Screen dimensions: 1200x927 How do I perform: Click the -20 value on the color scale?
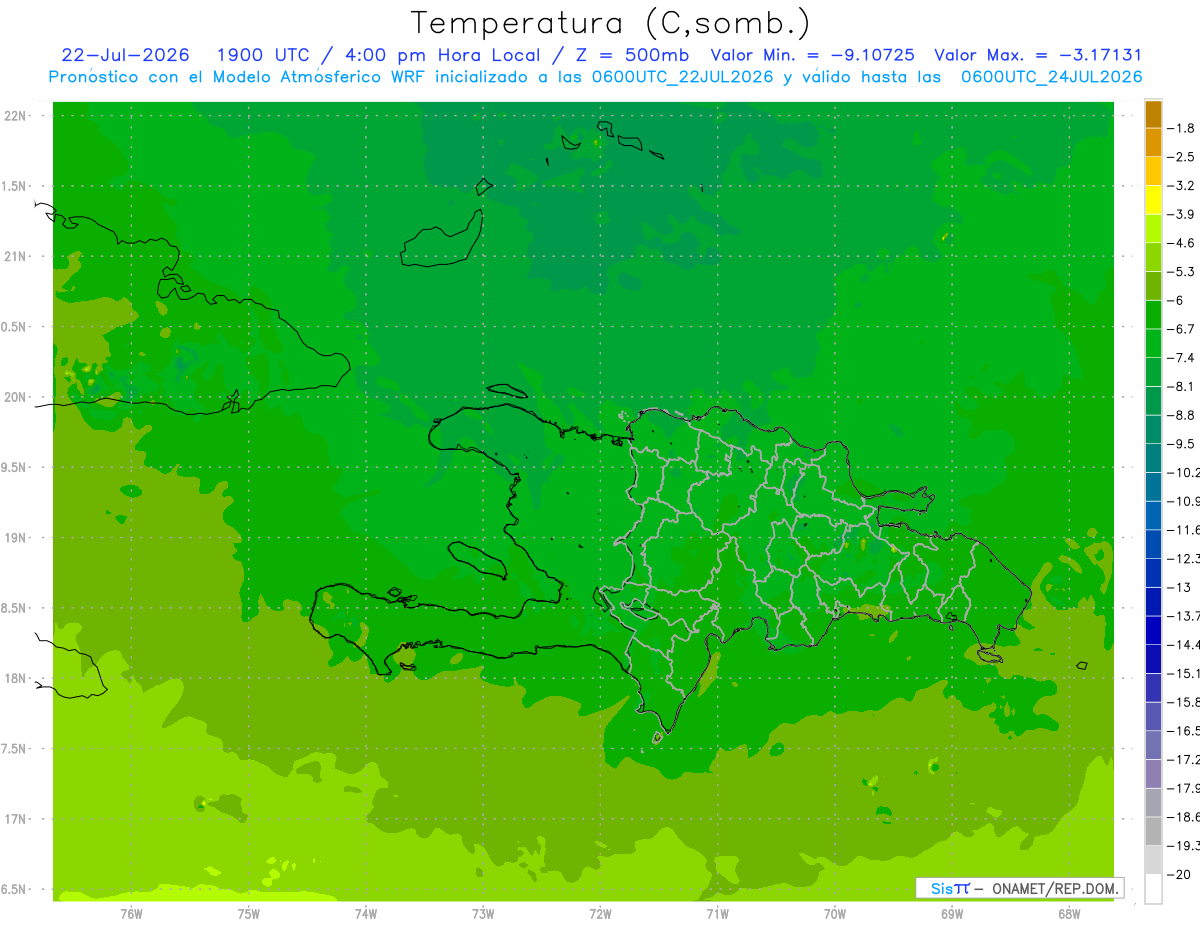click(x=1180, y=874)
